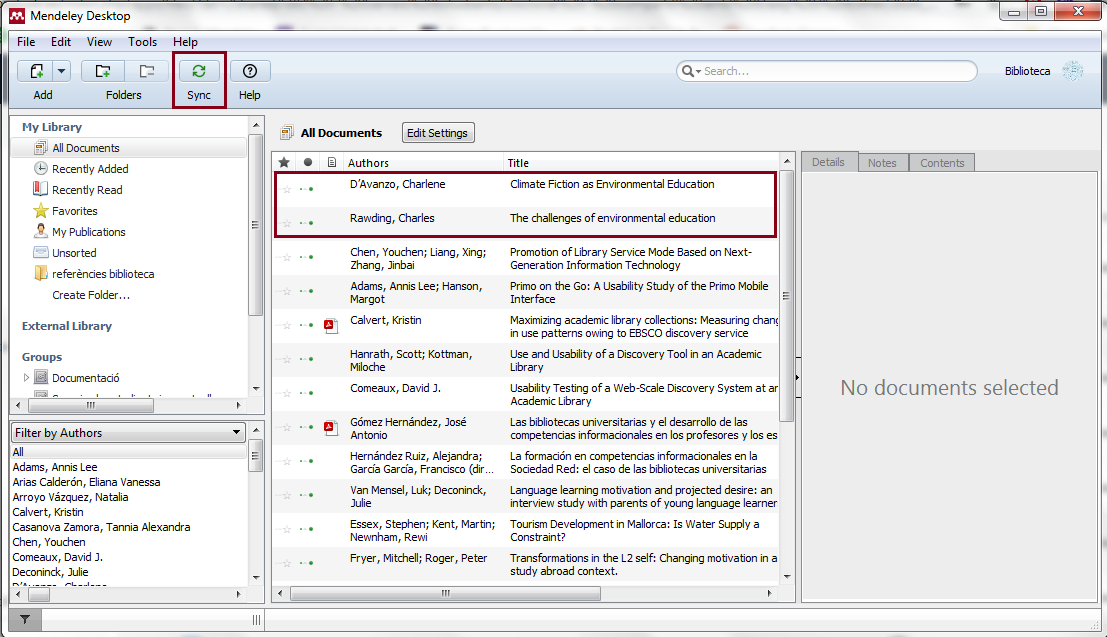Open the Filter by Authors dropdown
The height and width of the screenshot is (637, 1107).
128,432
